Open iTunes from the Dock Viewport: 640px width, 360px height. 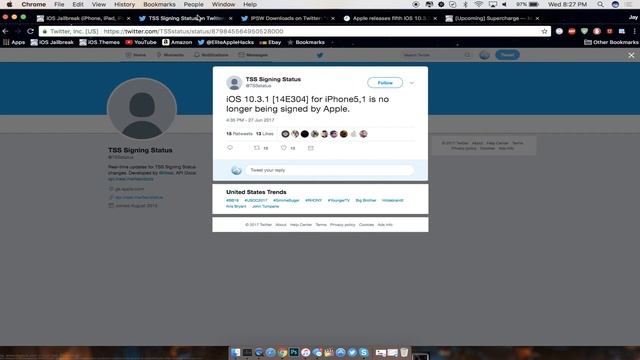pos(305,352)
